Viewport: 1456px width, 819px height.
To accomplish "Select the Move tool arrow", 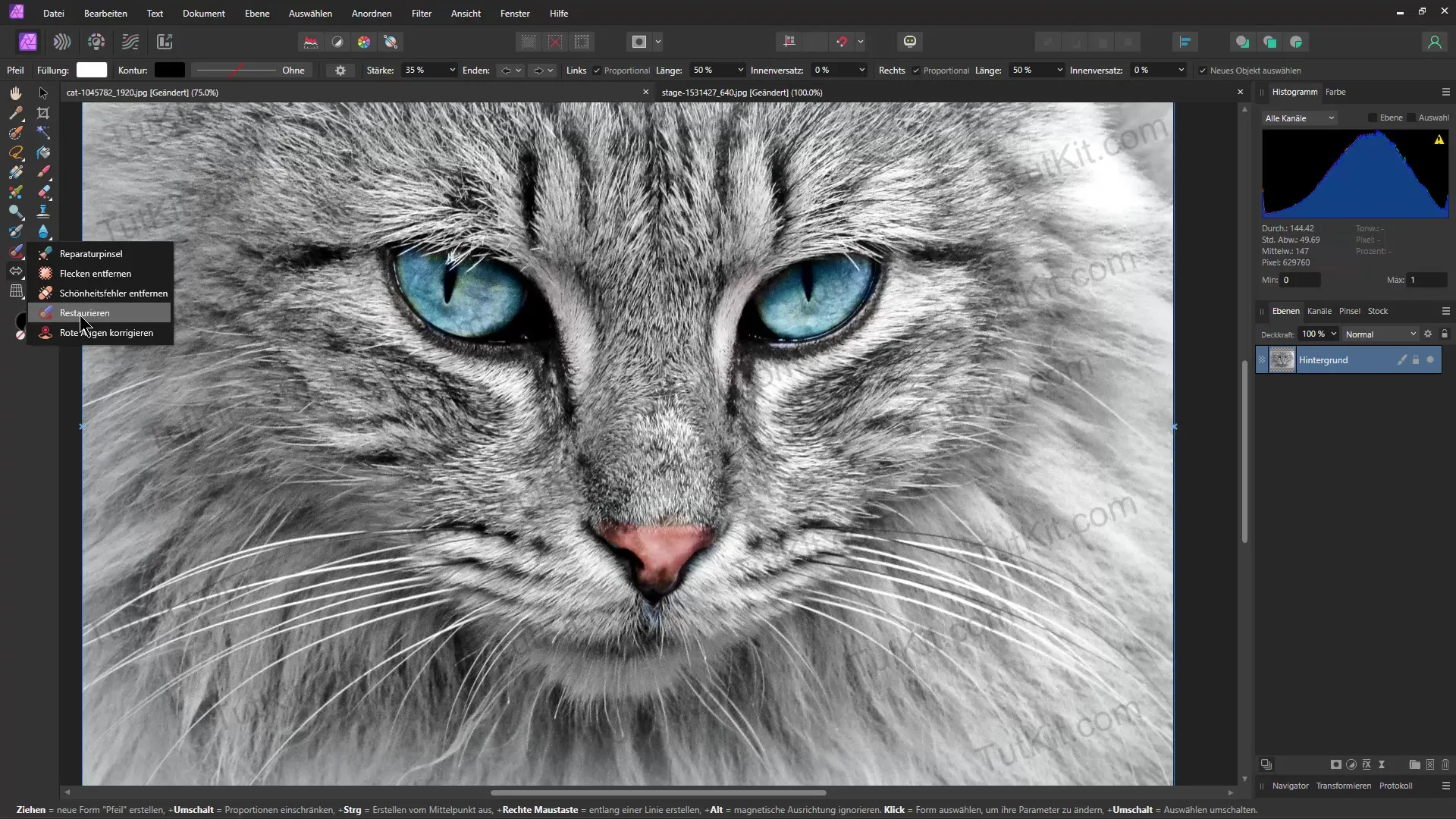I will click(43, 93).
